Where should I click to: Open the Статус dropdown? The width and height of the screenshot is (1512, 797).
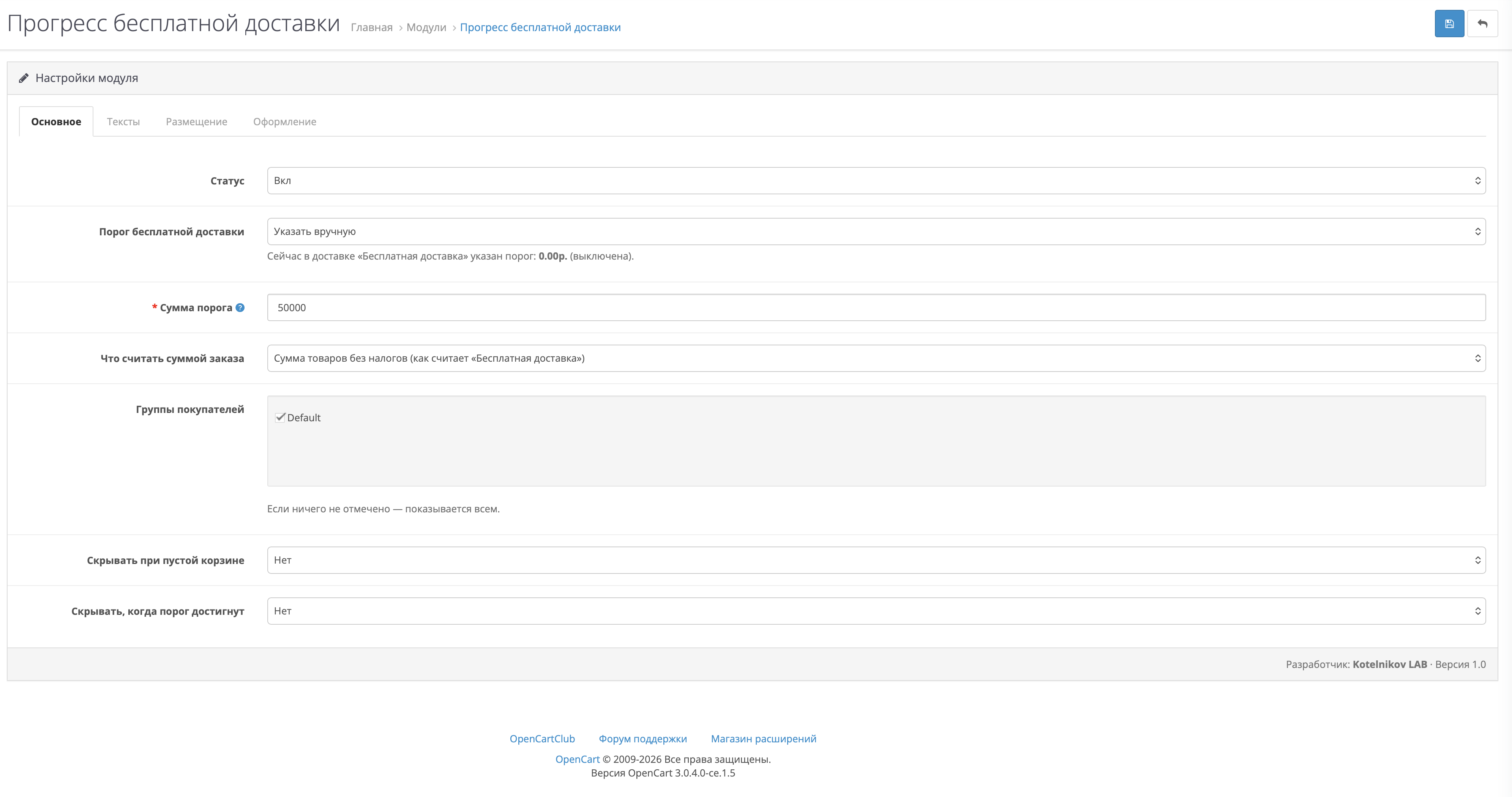876,181
